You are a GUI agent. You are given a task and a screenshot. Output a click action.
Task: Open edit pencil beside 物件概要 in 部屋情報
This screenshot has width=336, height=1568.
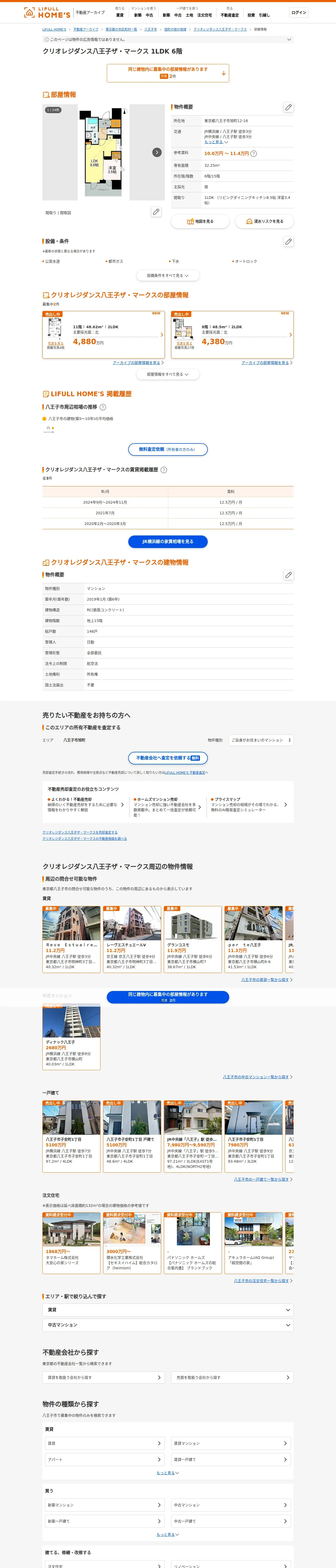click(288, 107)
